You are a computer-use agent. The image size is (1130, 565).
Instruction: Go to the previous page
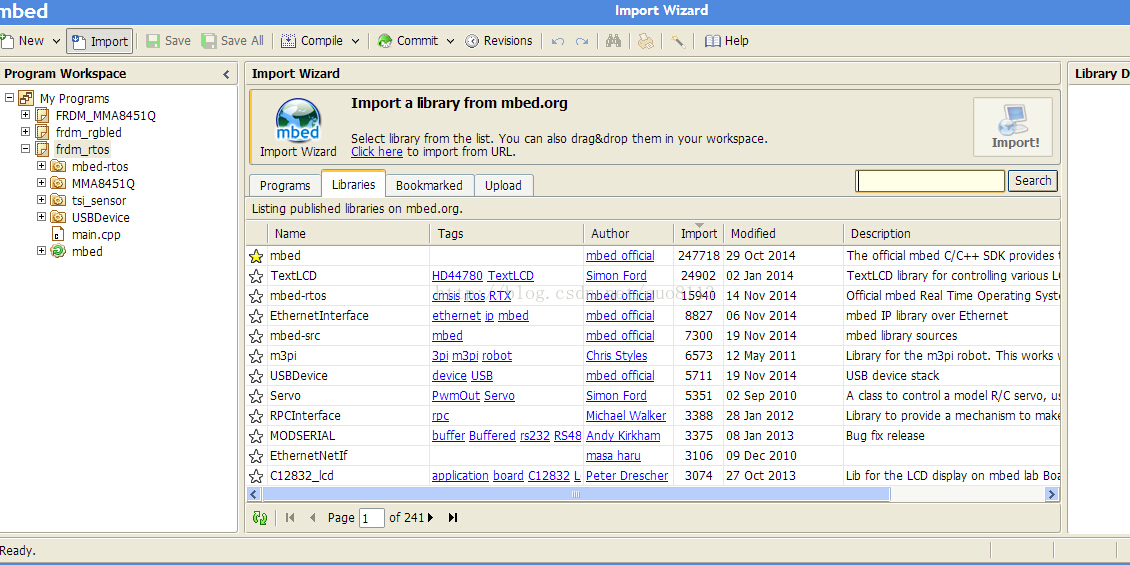pyautogui.click(x=312, y=517)
